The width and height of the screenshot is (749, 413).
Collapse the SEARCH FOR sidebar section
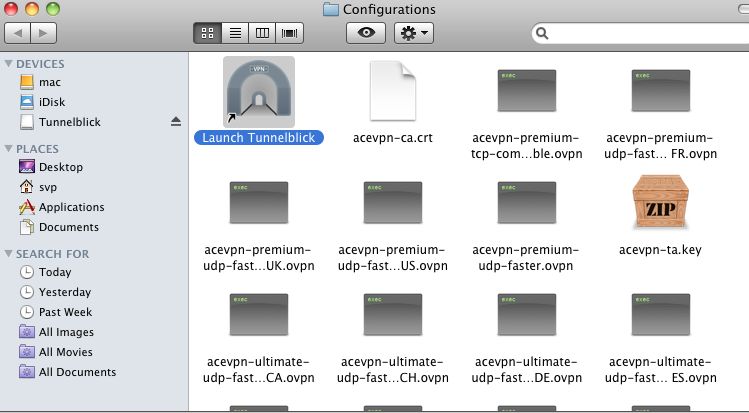click(8, 254)
